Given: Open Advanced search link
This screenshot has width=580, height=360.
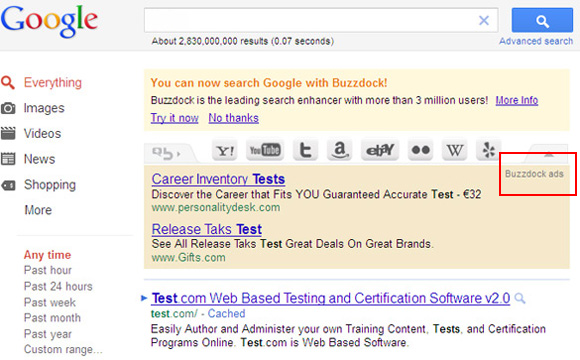Looking at the screenshot, I should [x=536, y=41].
